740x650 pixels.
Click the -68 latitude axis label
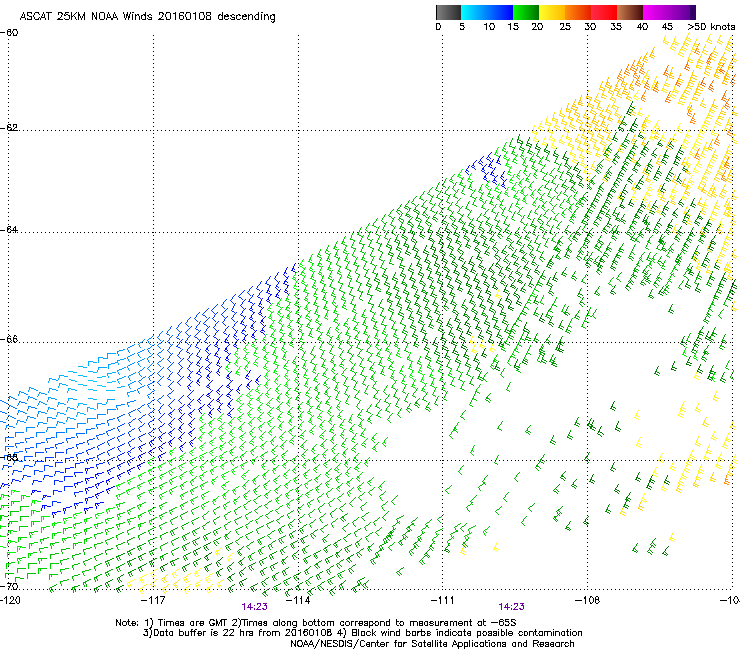[10, 457]
